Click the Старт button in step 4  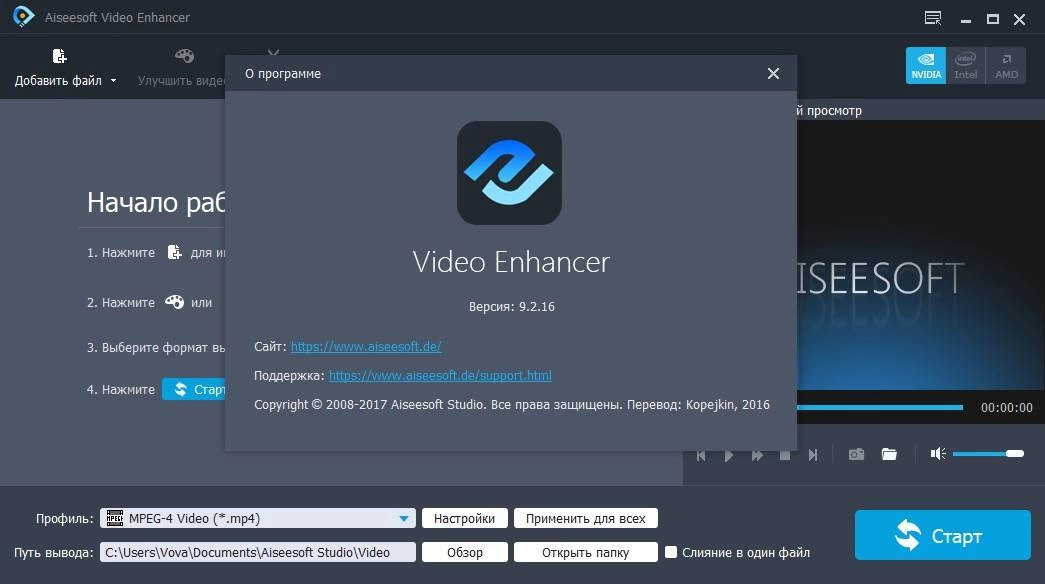(194, 389)
